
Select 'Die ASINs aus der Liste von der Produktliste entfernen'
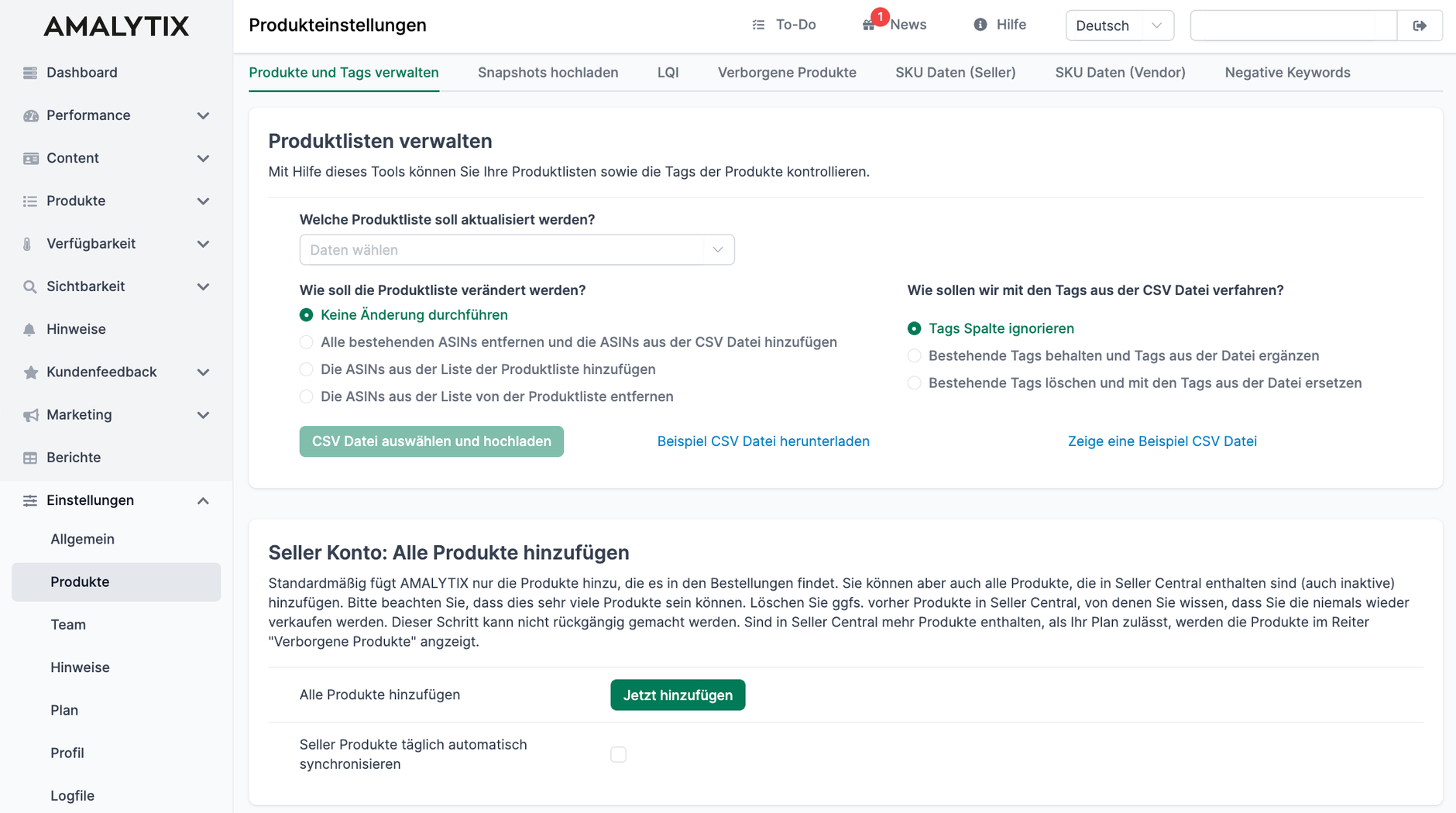coord(307,396)
